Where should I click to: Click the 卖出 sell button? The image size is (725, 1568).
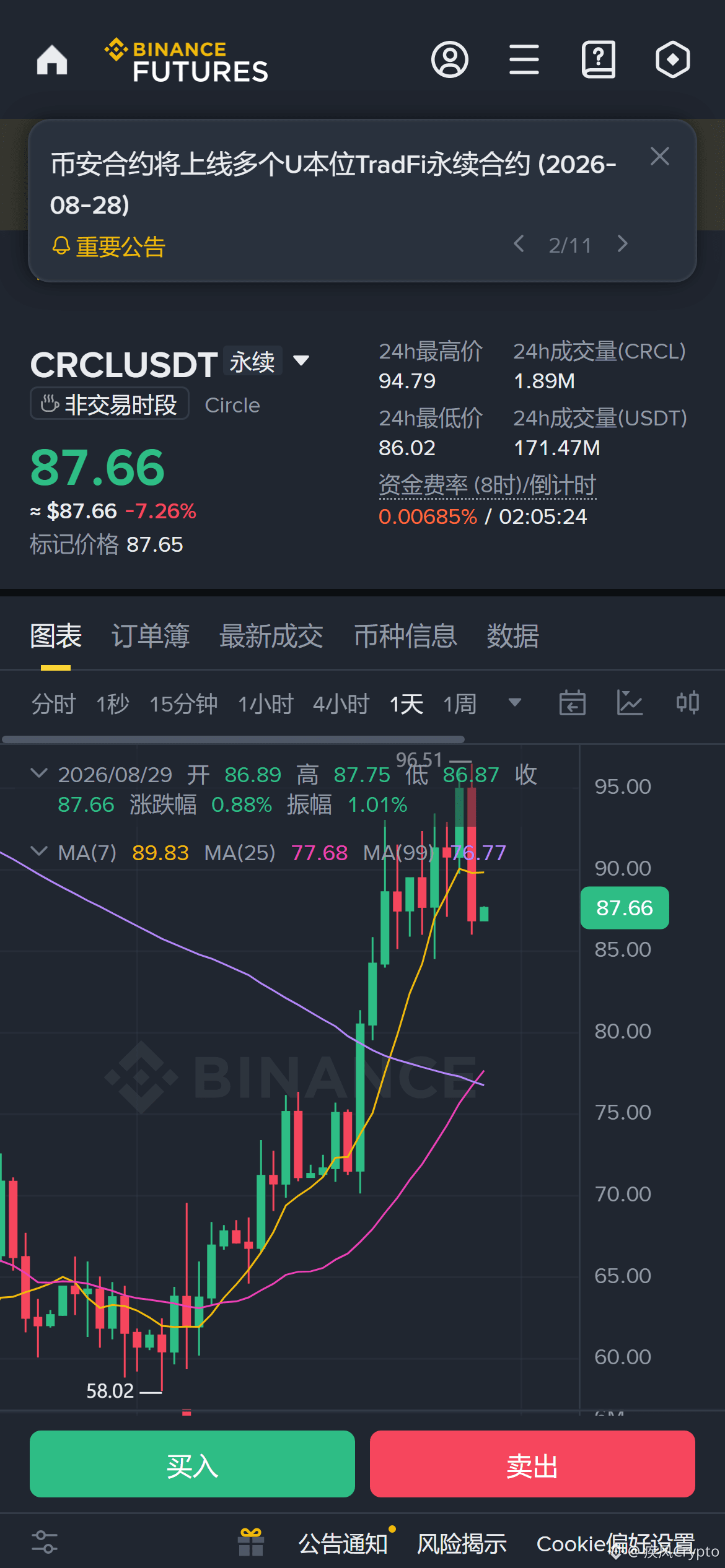532,1464
